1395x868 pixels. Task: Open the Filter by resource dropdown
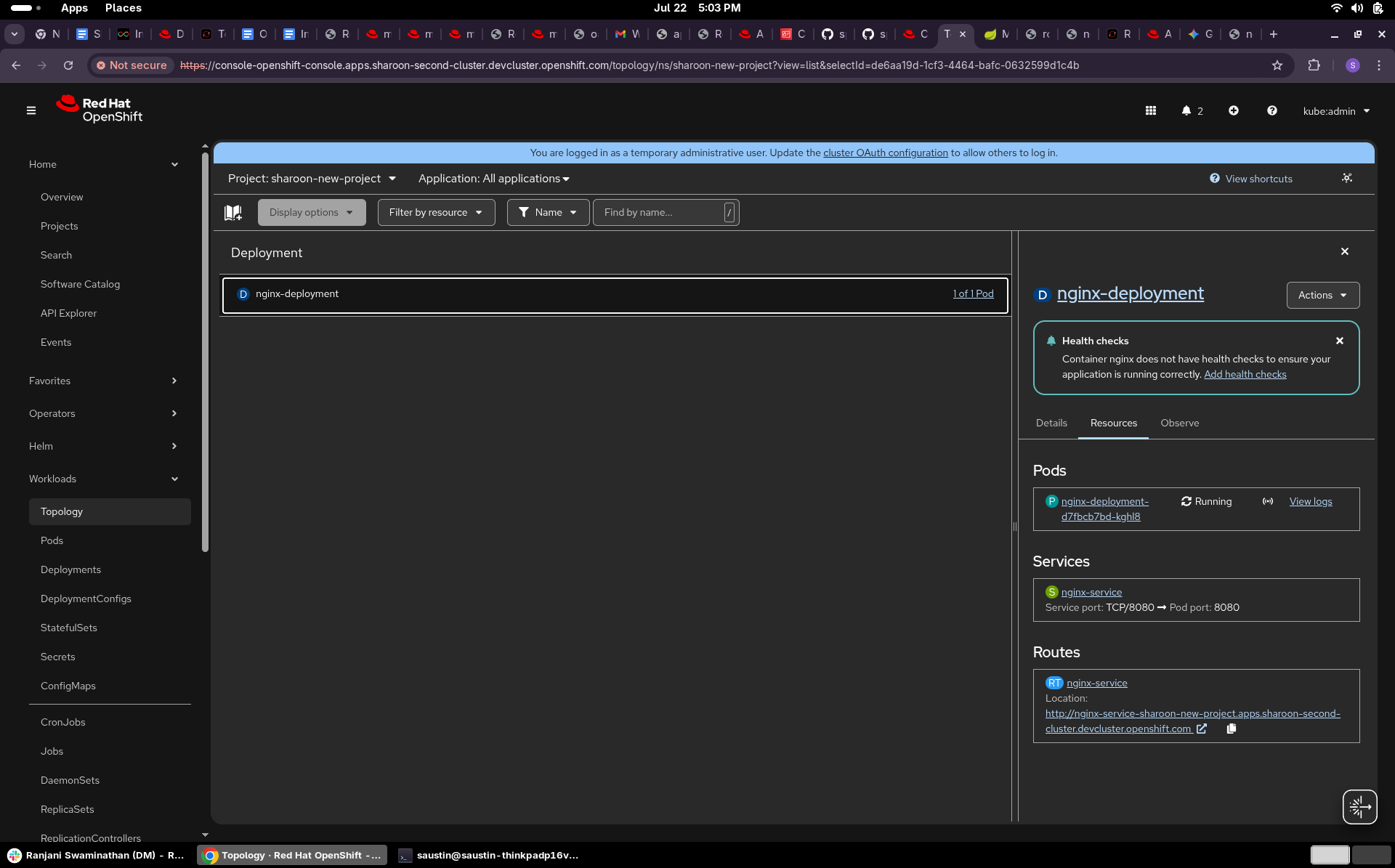point(436,212)
